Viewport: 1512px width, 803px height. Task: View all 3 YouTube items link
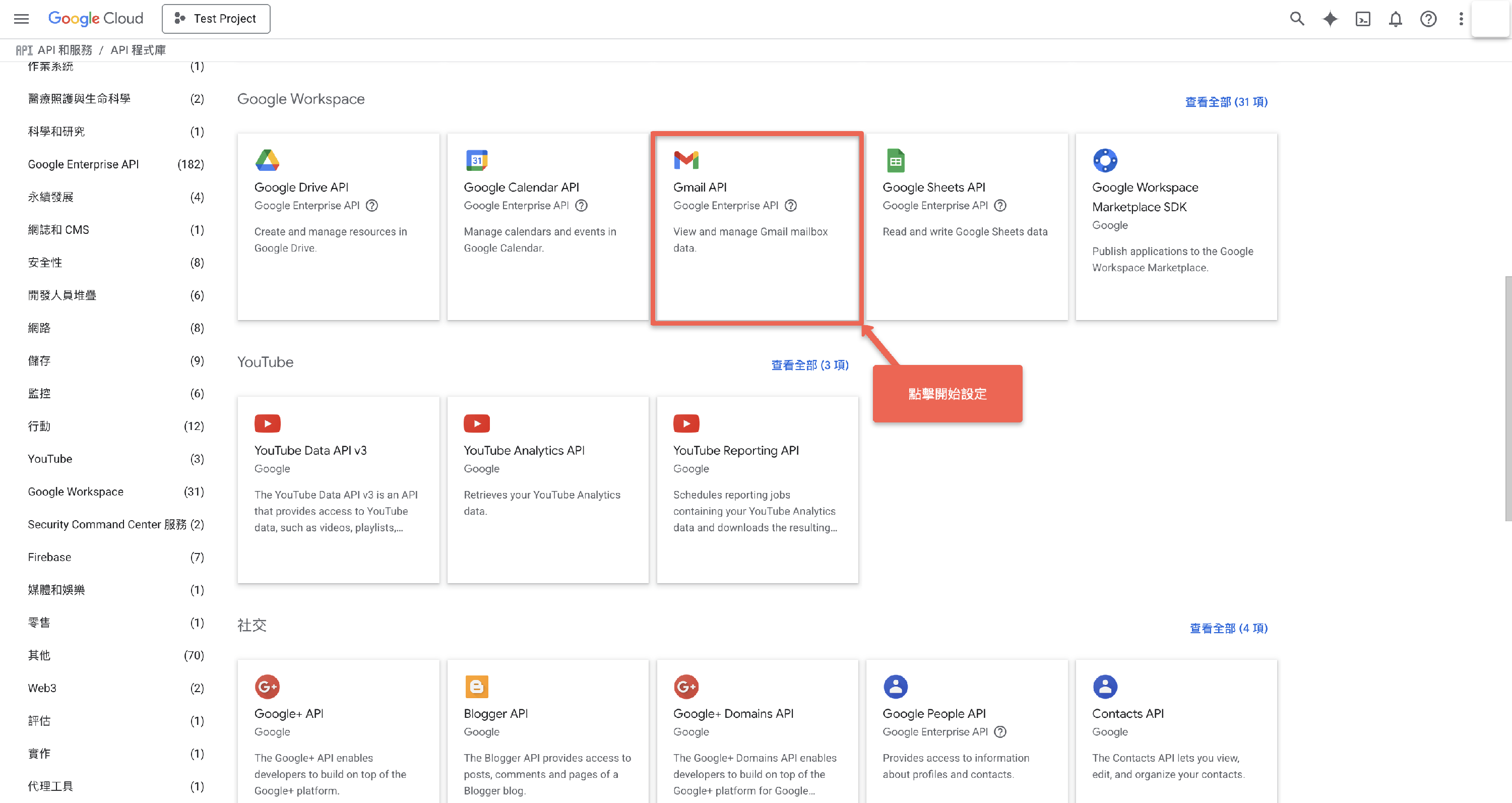pos(809,365)
